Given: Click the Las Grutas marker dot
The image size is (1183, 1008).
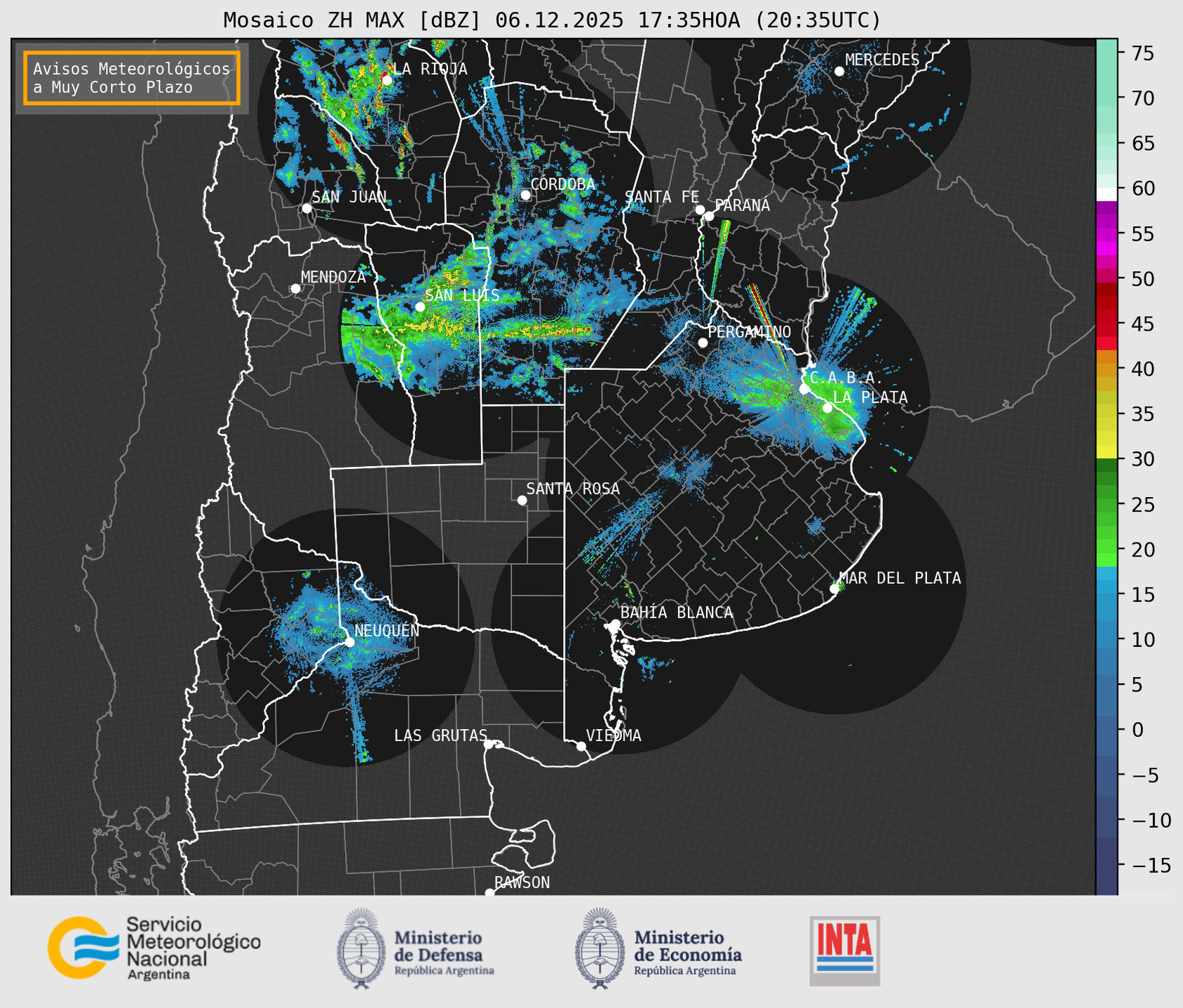Looking at the screenshot, I should pos(489,744).
